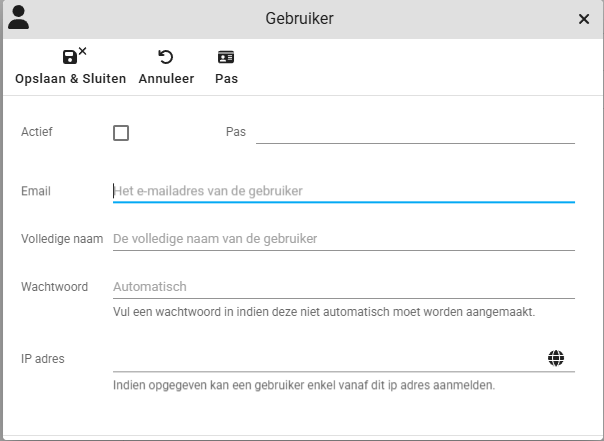Click the password hint text below Wachtwoord
The width and height of the screenshot is (604, 441).
[324, 312]
